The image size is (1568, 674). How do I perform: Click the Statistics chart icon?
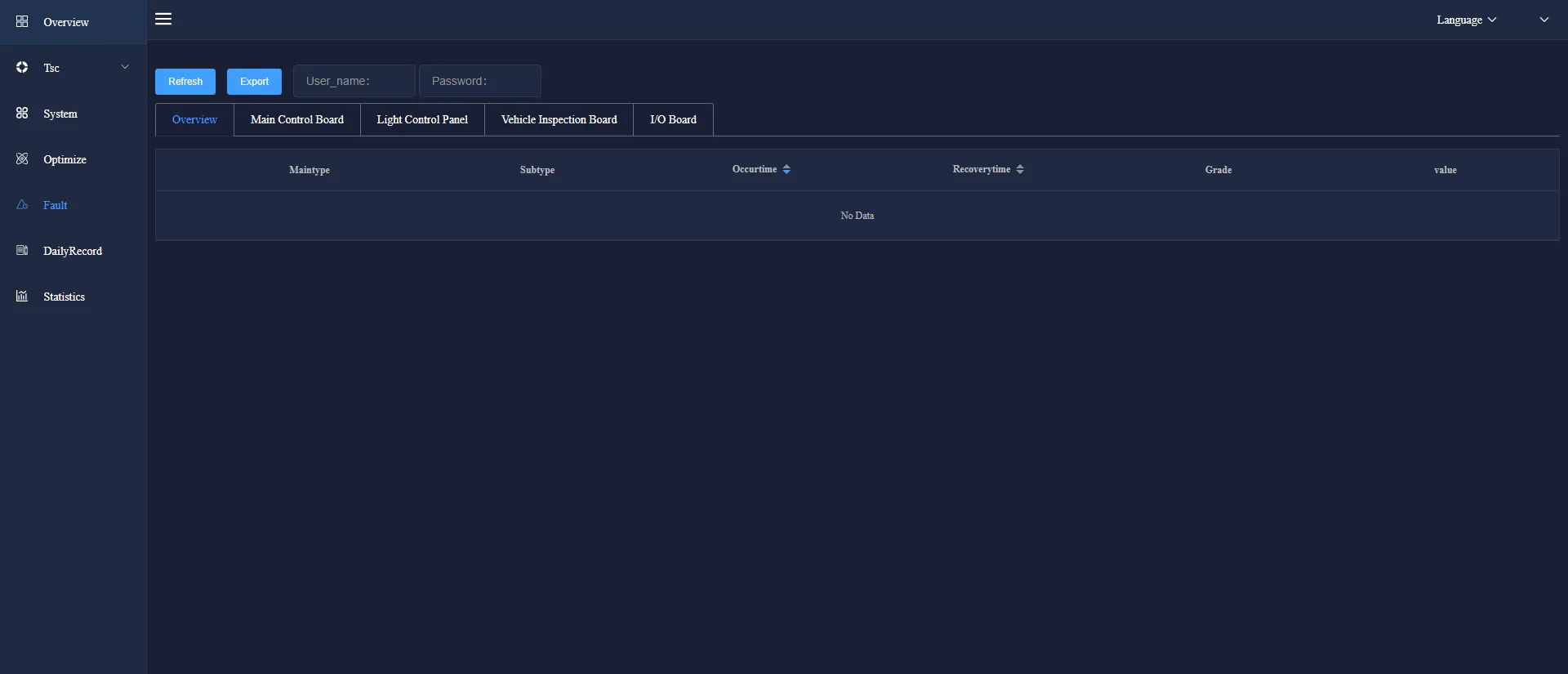(x=22, y=296)
